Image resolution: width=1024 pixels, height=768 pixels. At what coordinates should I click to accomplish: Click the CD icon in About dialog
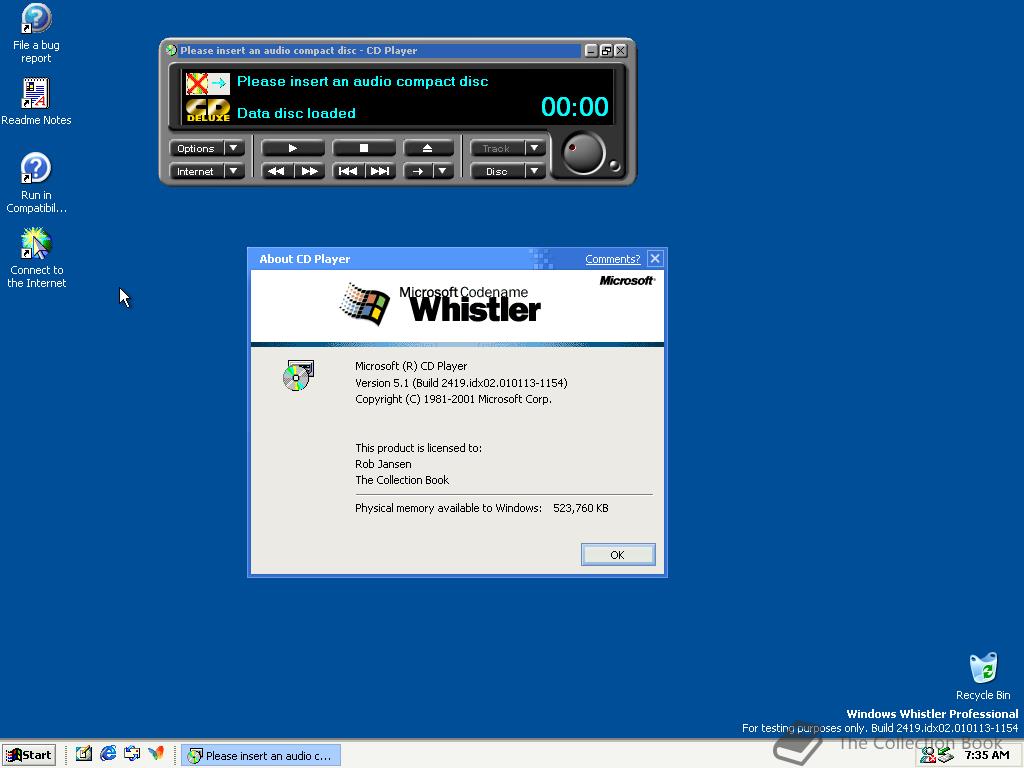[298, 376]
